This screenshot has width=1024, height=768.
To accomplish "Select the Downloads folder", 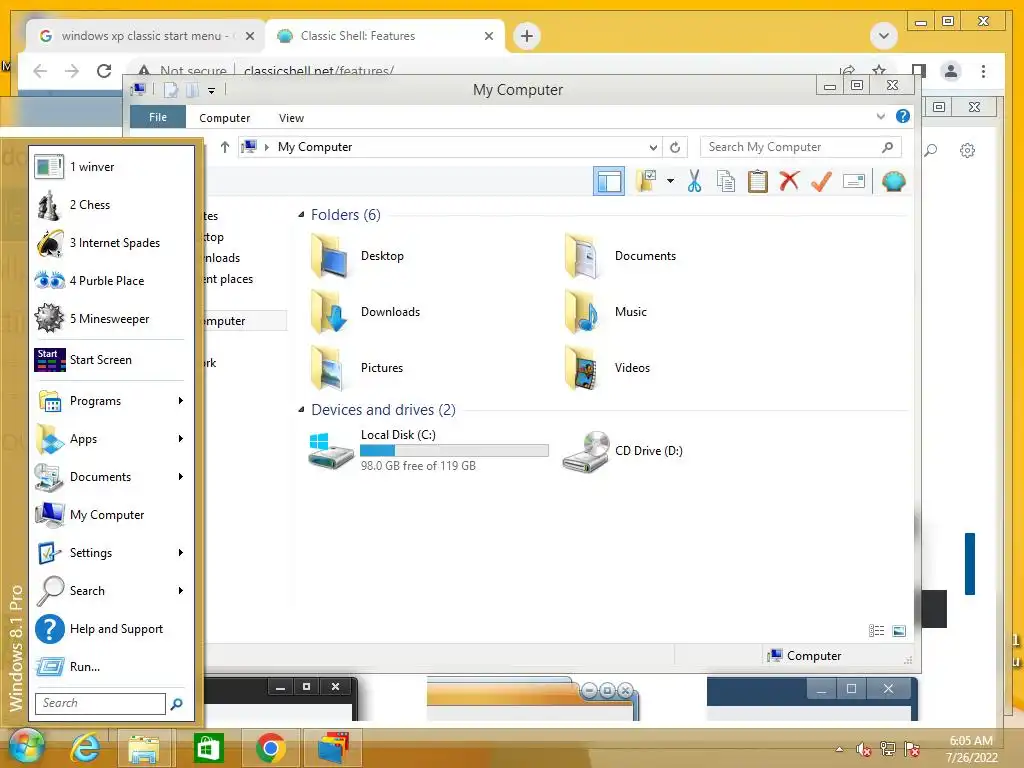I will [366, 312].
